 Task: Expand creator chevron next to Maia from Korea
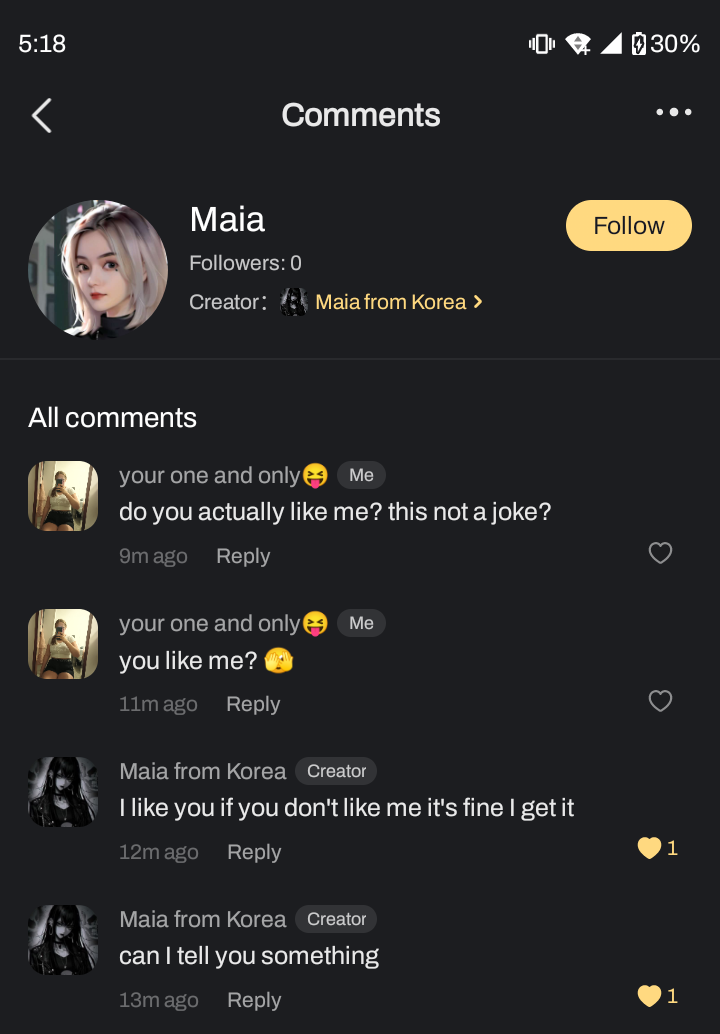478,302
